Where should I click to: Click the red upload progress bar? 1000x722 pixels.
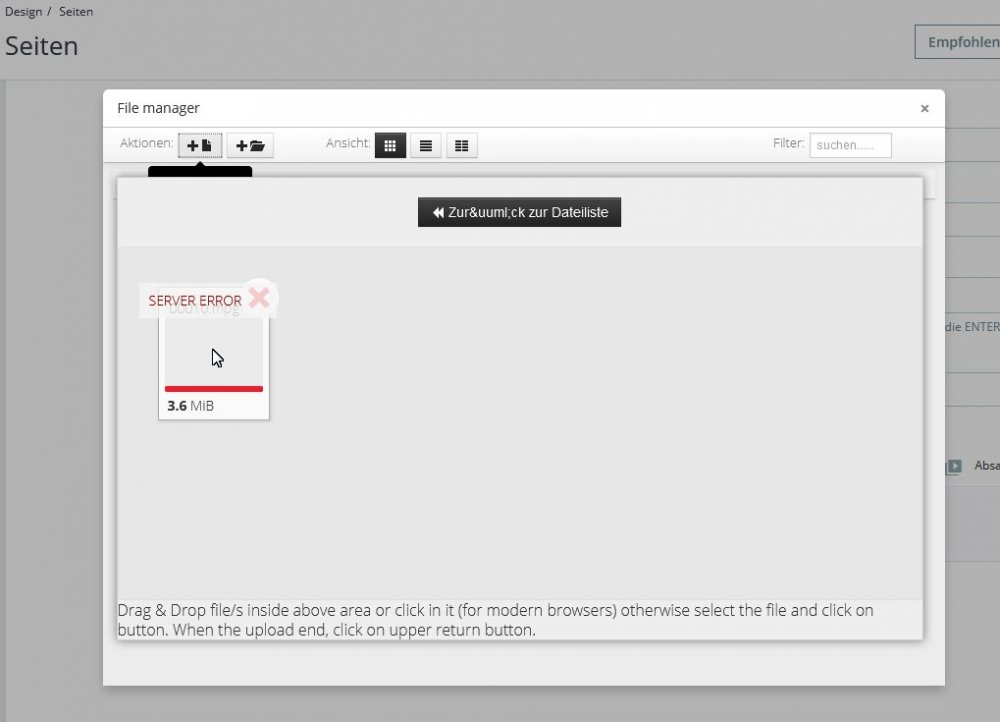point(214,388)
